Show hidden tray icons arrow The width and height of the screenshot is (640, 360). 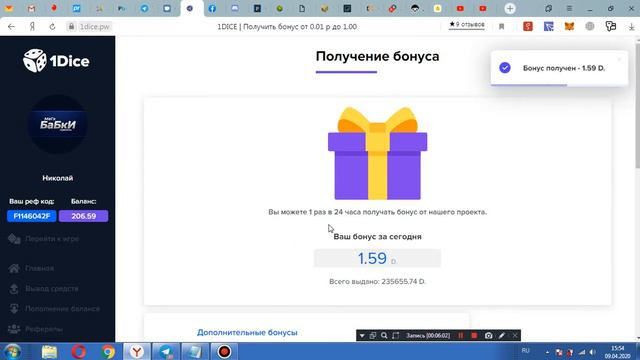point(547,352)
